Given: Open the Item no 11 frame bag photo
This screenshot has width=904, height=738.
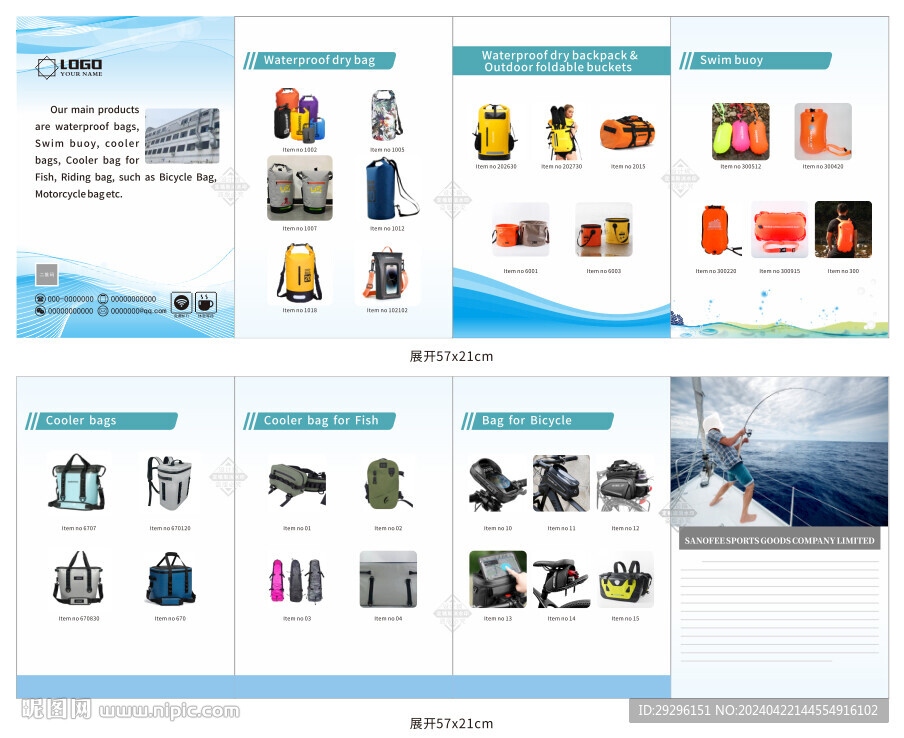Looking at the screenshot, I should (x=561, y=483).
